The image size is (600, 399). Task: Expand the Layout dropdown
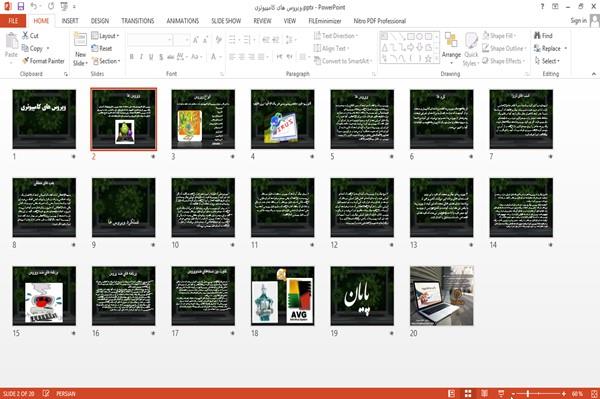[x=105, y=36]
